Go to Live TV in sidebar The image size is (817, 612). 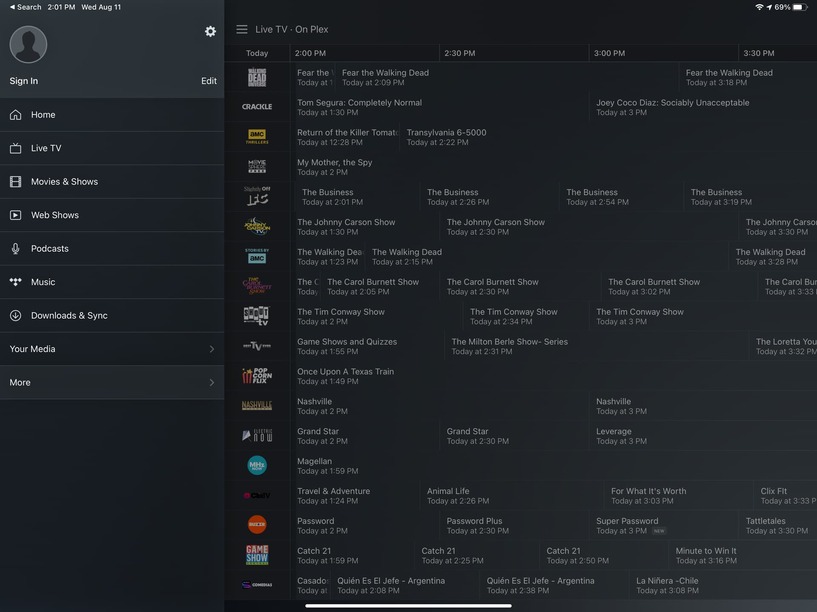(x=112, y=148)
